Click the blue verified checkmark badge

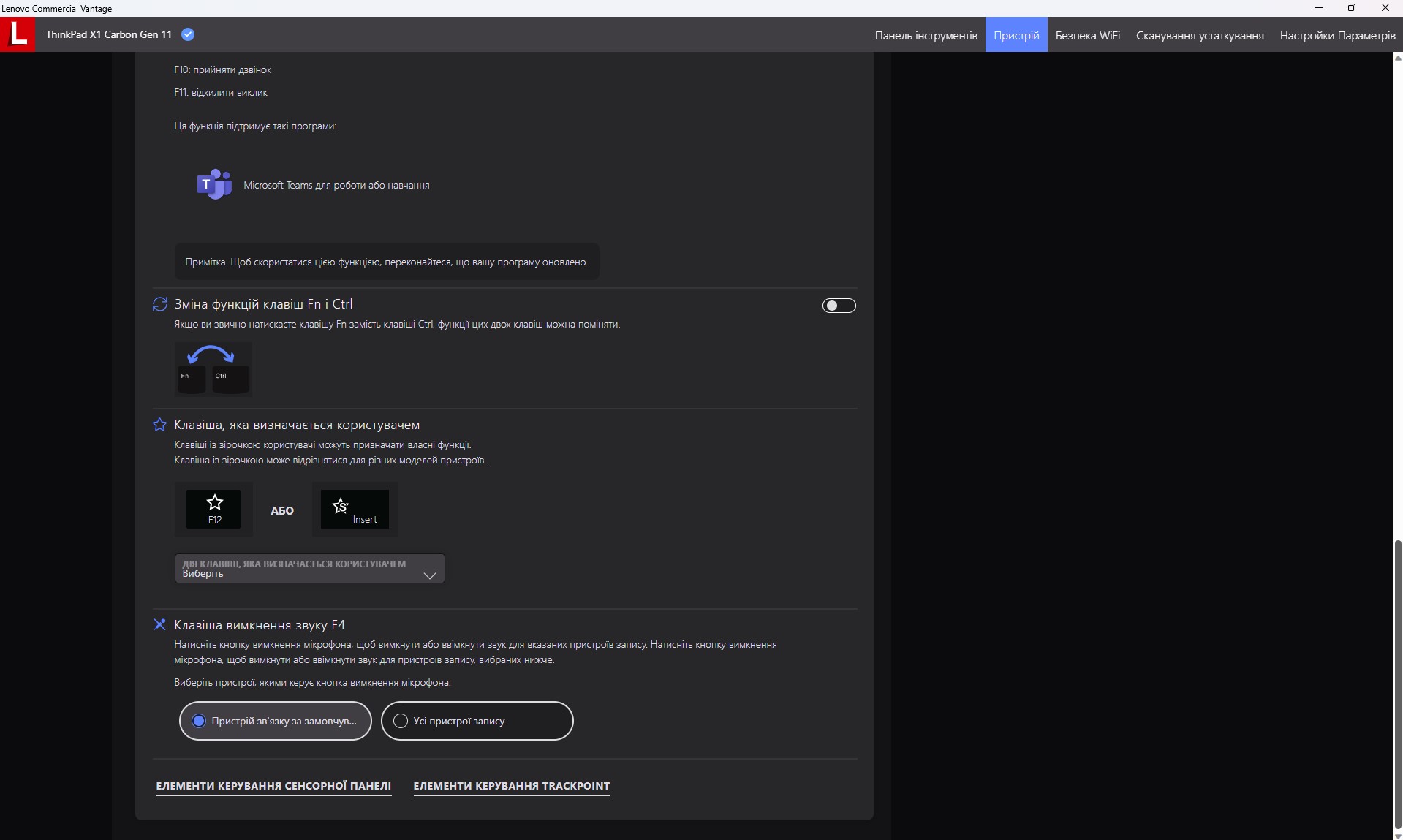tap(188, 34)
